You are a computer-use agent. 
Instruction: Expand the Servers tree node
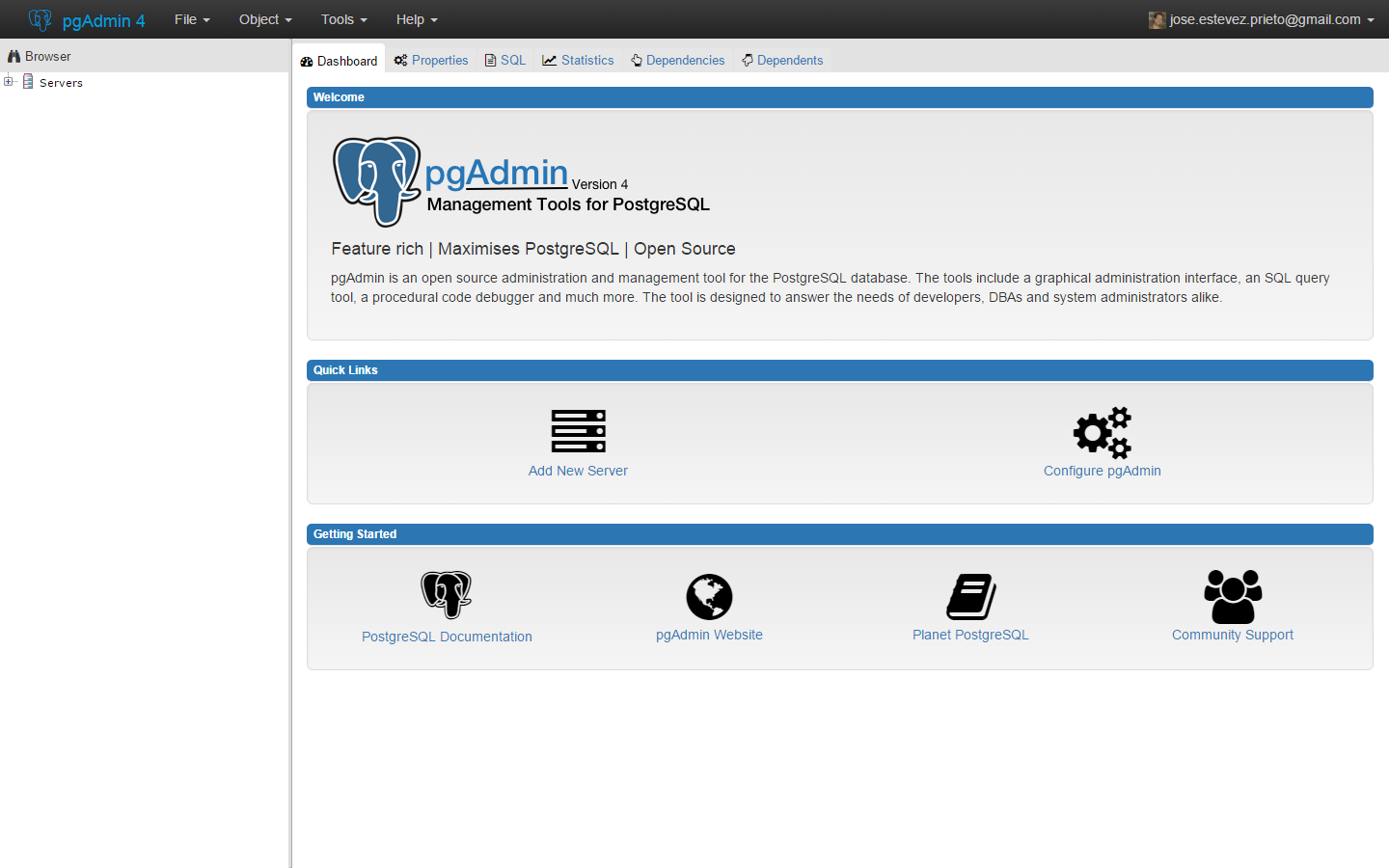[x=9, y=82]
